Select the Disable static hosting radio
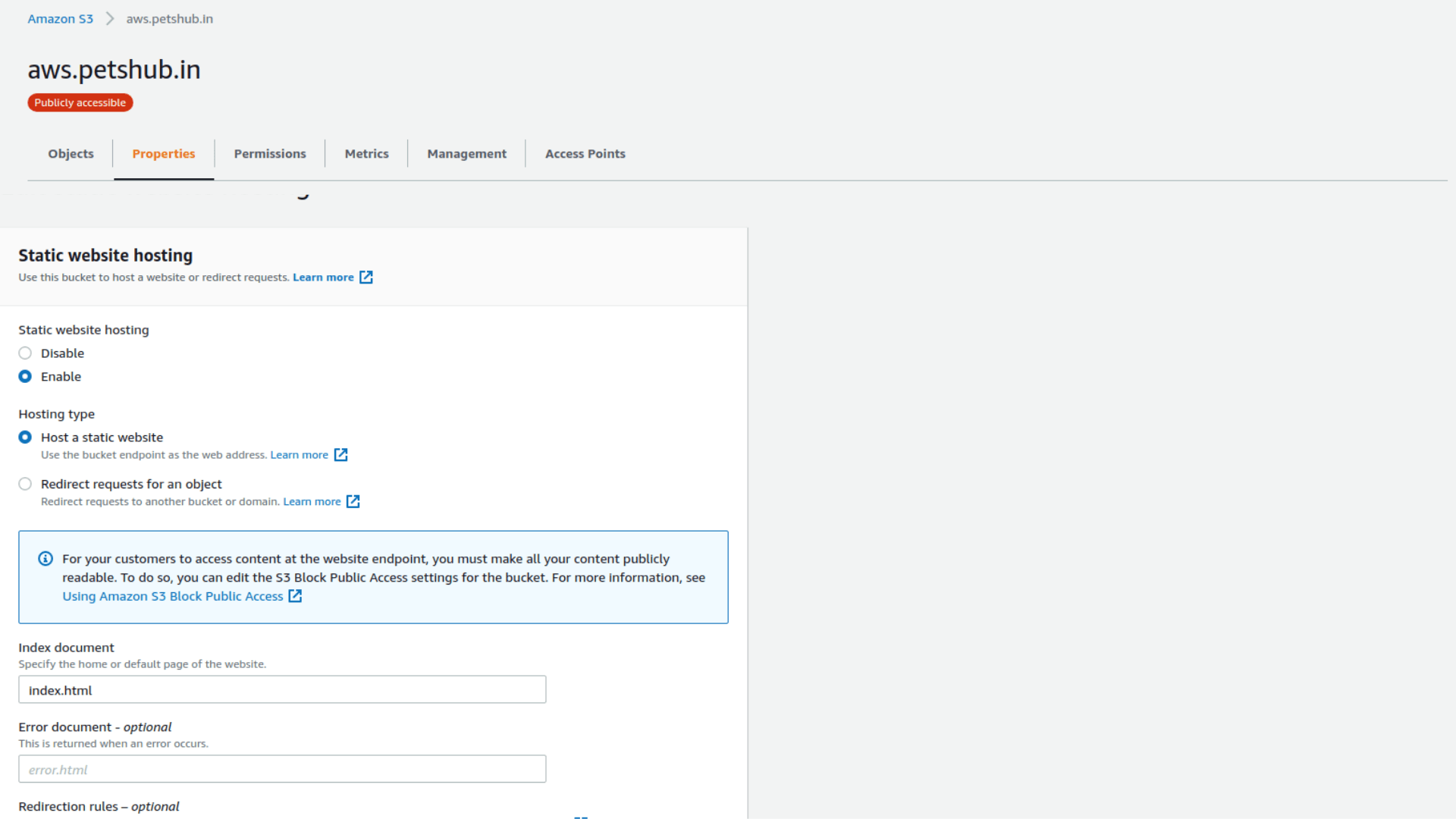Image resolution: width=1456 pixels, height=819 pixels. 25,353
